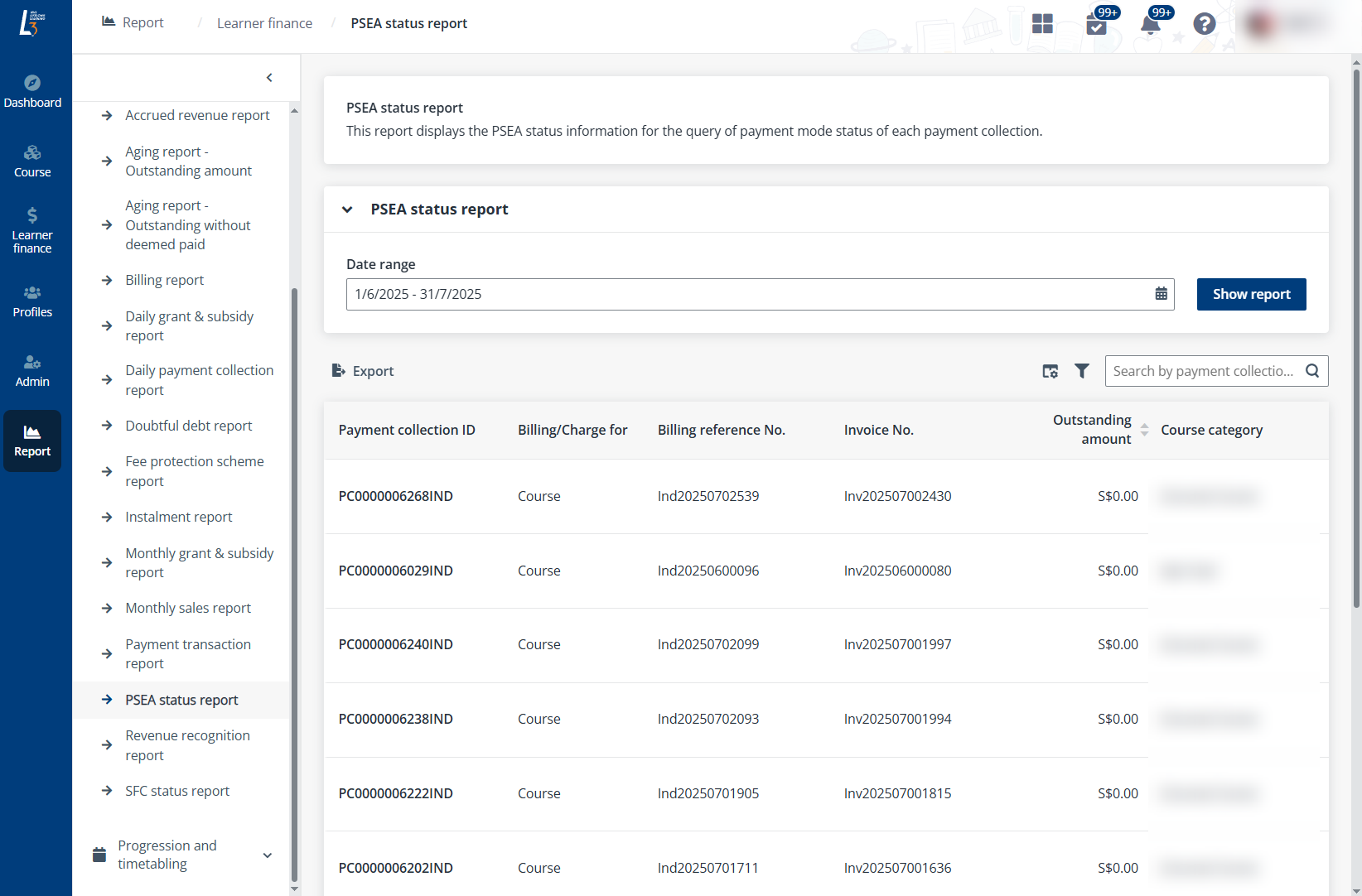Open the Profiles section
Image resolution: width=1362 pixels, height=896 pixels.
click(x=32, y=301)
